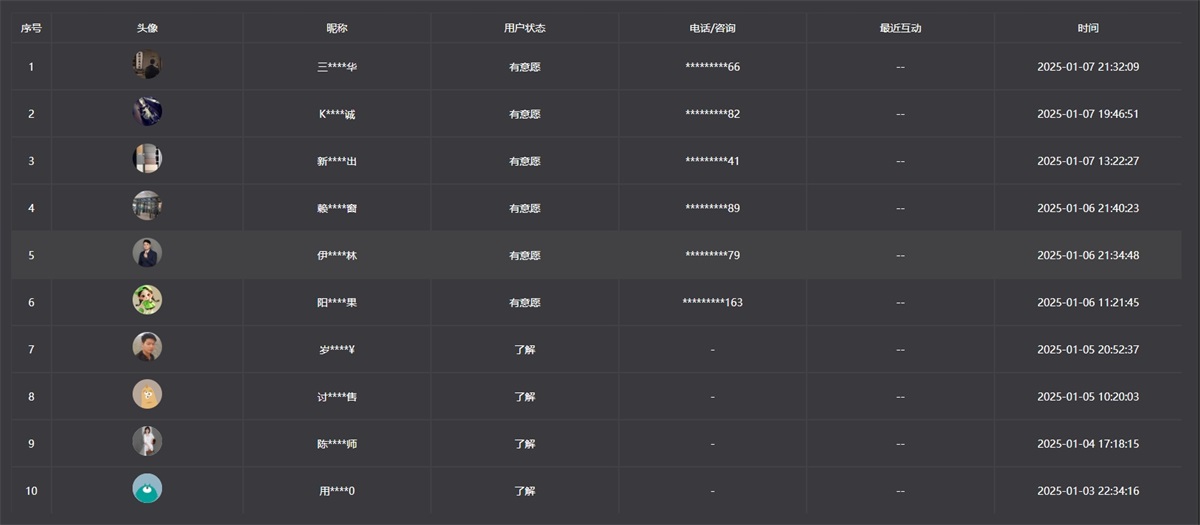
Task: Select the masked phone ending in 89
Action: [x=712, y=208]
